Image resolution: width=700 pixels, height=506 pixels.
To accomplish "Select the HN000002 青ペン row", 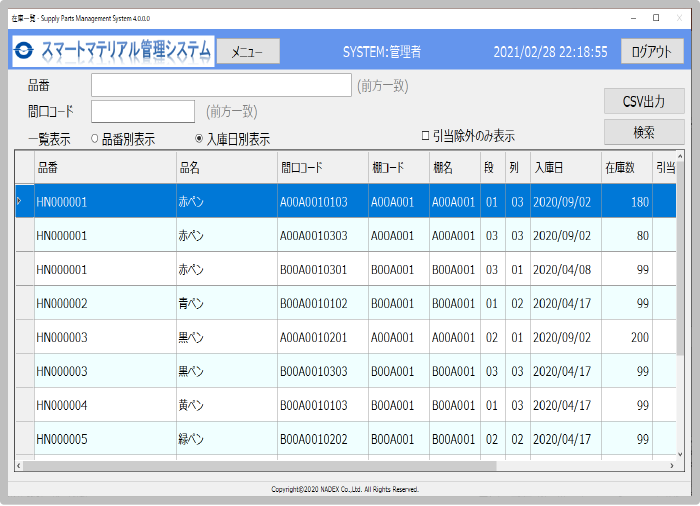I will [x=346, y=303].
